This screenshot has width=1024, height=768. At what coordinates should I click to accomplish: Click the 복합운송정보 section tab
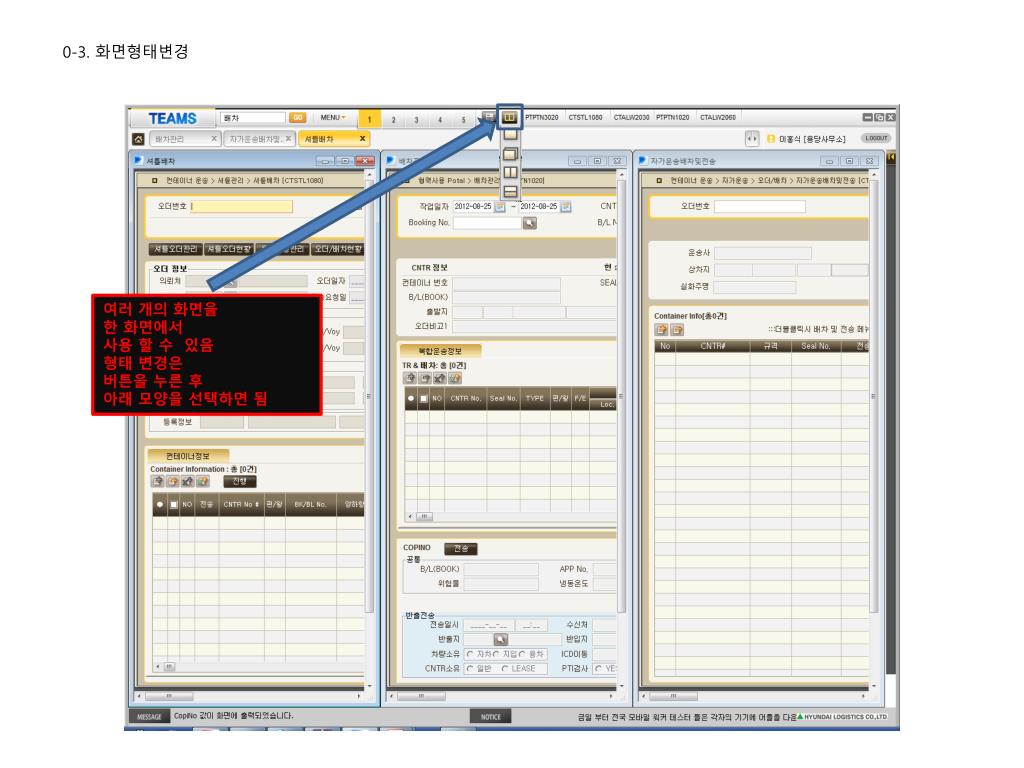[440, 351]
